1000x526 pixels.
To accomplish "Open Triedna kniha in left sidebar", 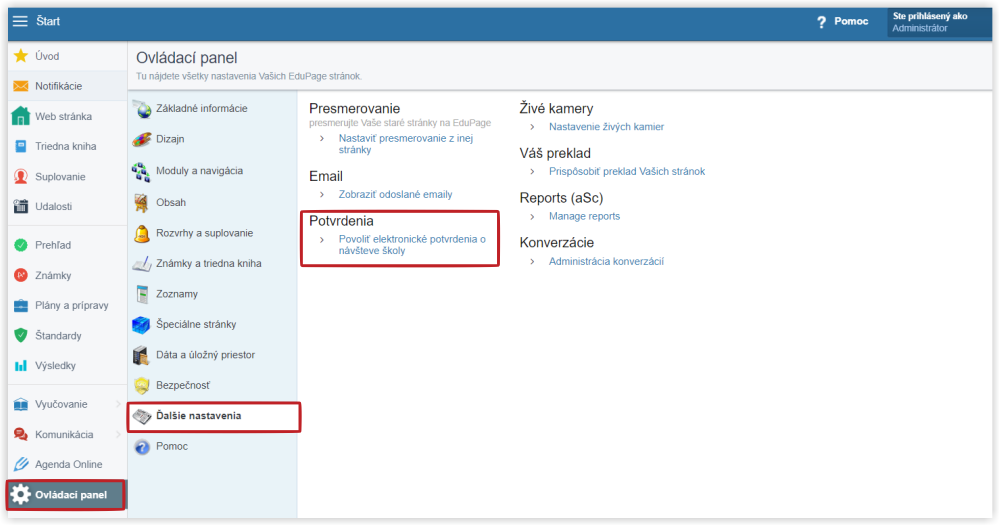I will pos(66,147).
